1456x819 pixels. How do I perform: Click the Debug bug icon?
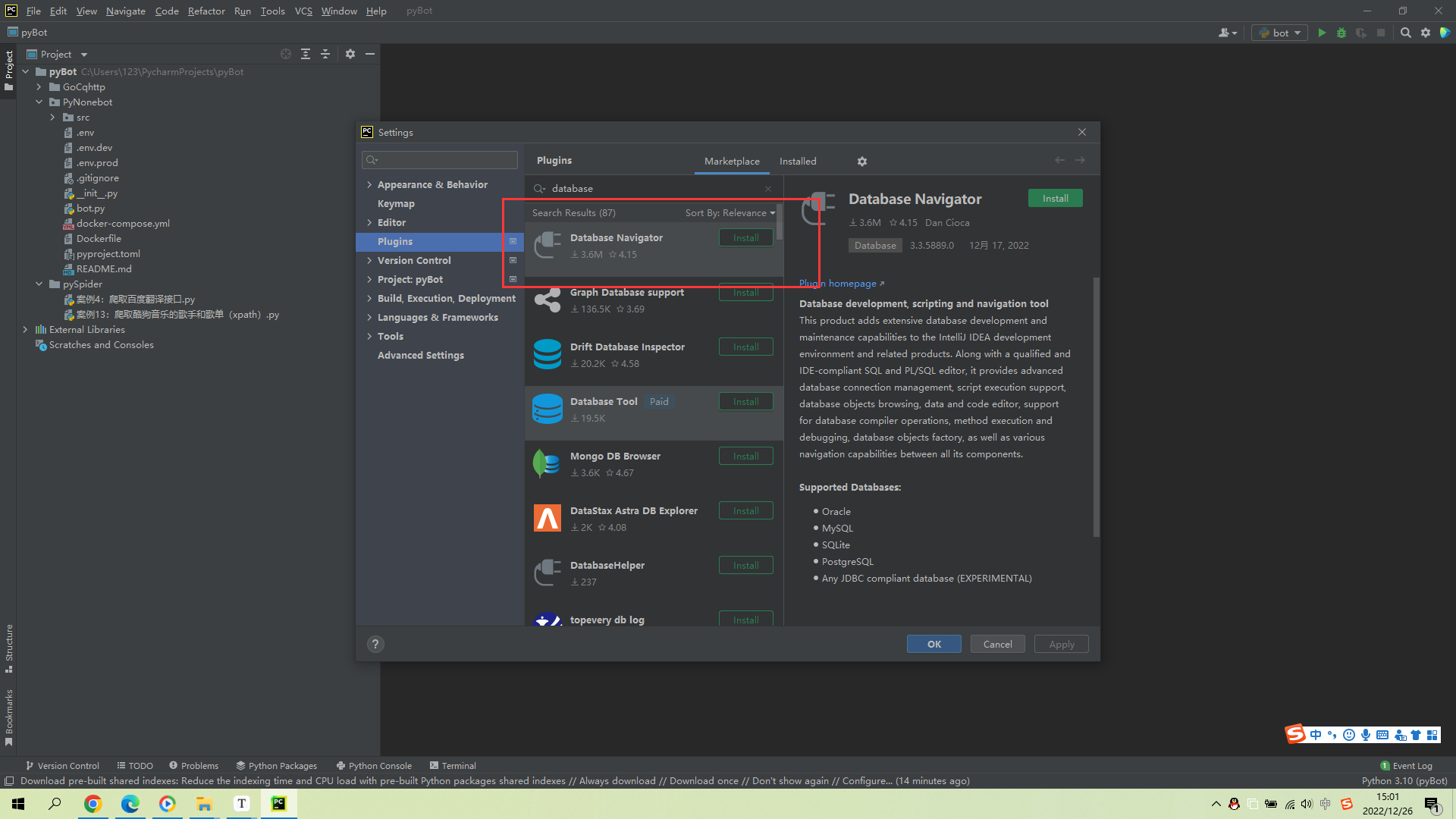[x=1341, y=33]
